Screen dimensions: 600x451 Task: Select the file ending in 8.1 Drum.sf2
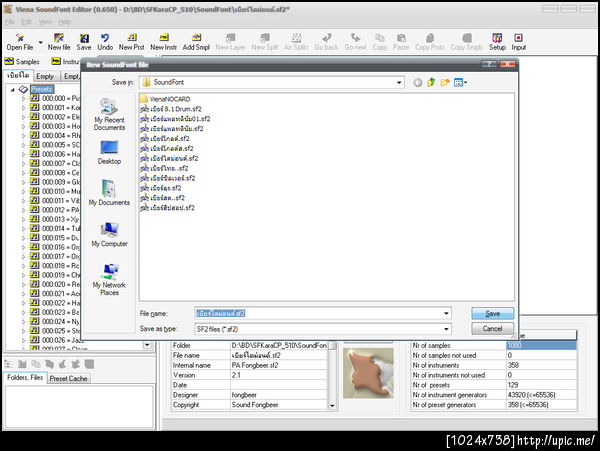click(x=171, y=109)
